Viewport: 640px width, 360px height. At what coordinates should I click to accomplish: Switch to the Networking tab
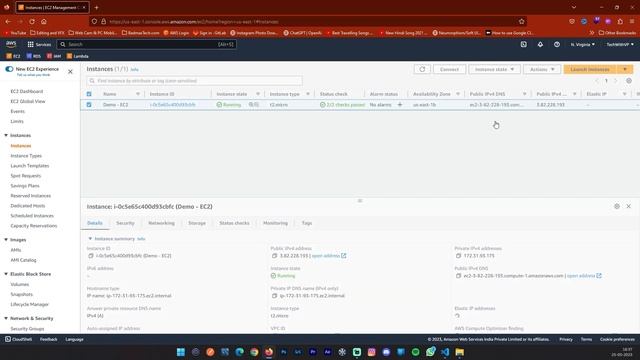click(161, 223)
